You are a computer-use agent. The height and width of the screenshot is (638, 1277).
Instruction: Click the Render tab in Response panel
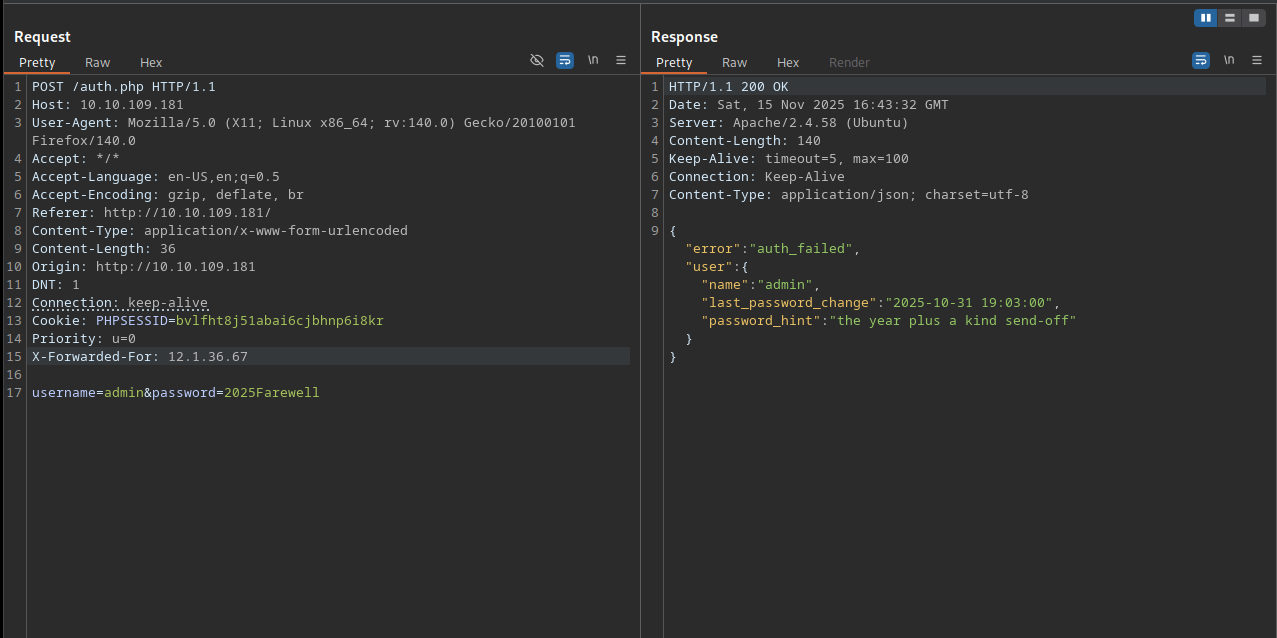click(x=849, y=62)
